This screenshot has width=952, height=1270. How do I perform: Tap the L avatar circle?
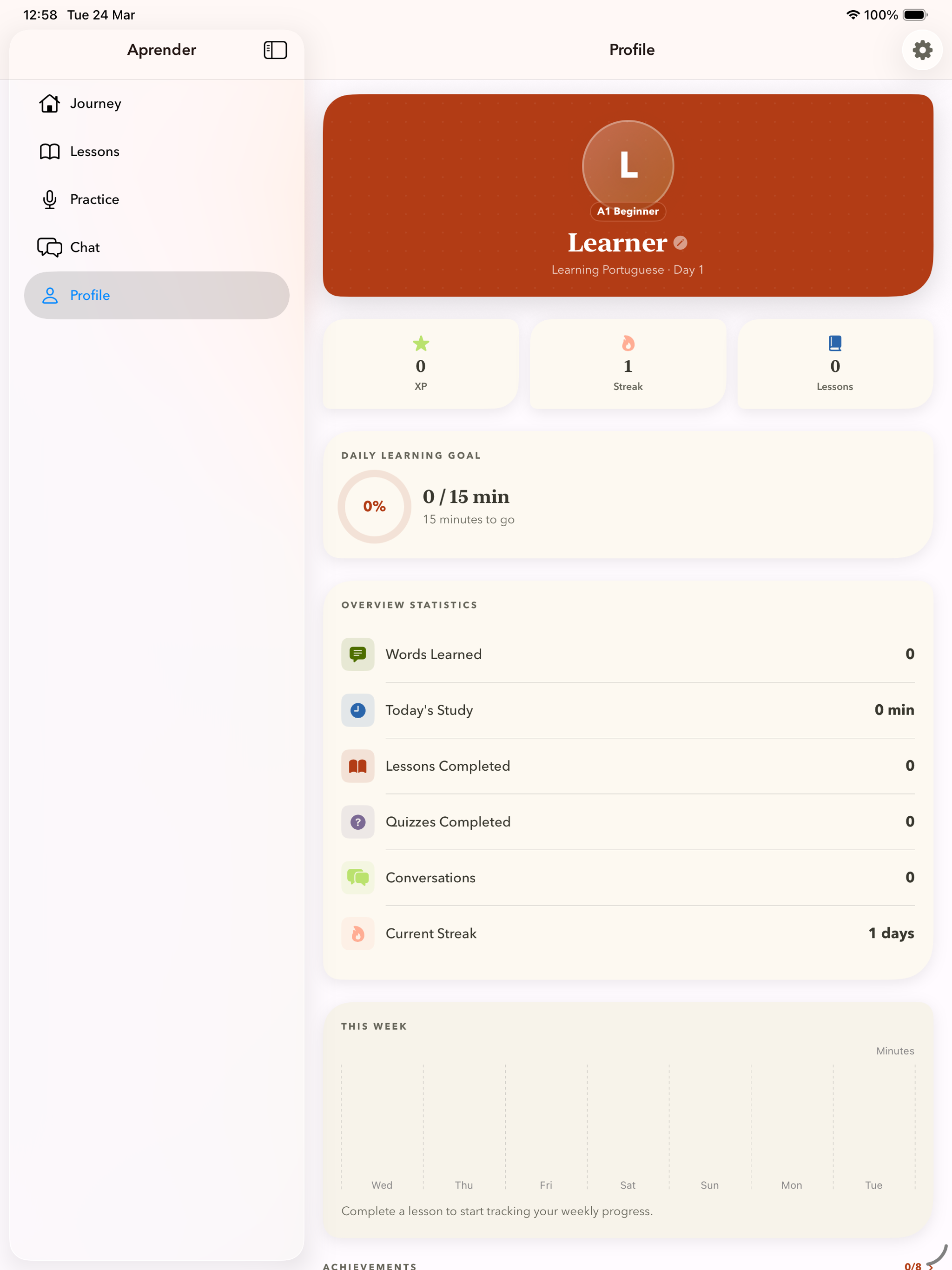click(x=628, y=166)
